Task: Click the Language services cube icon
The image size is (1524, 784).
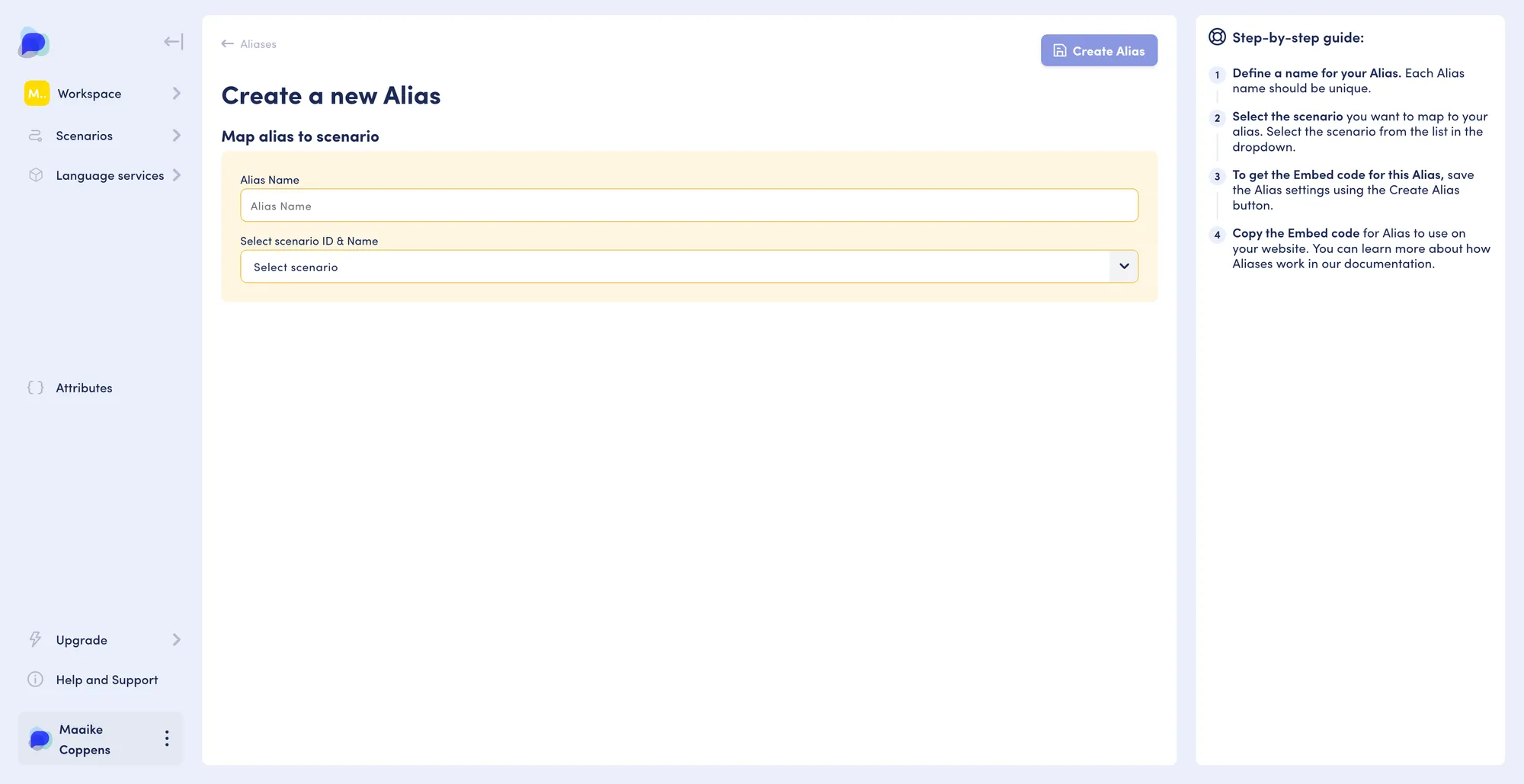Action: click(x=35, y=175)
